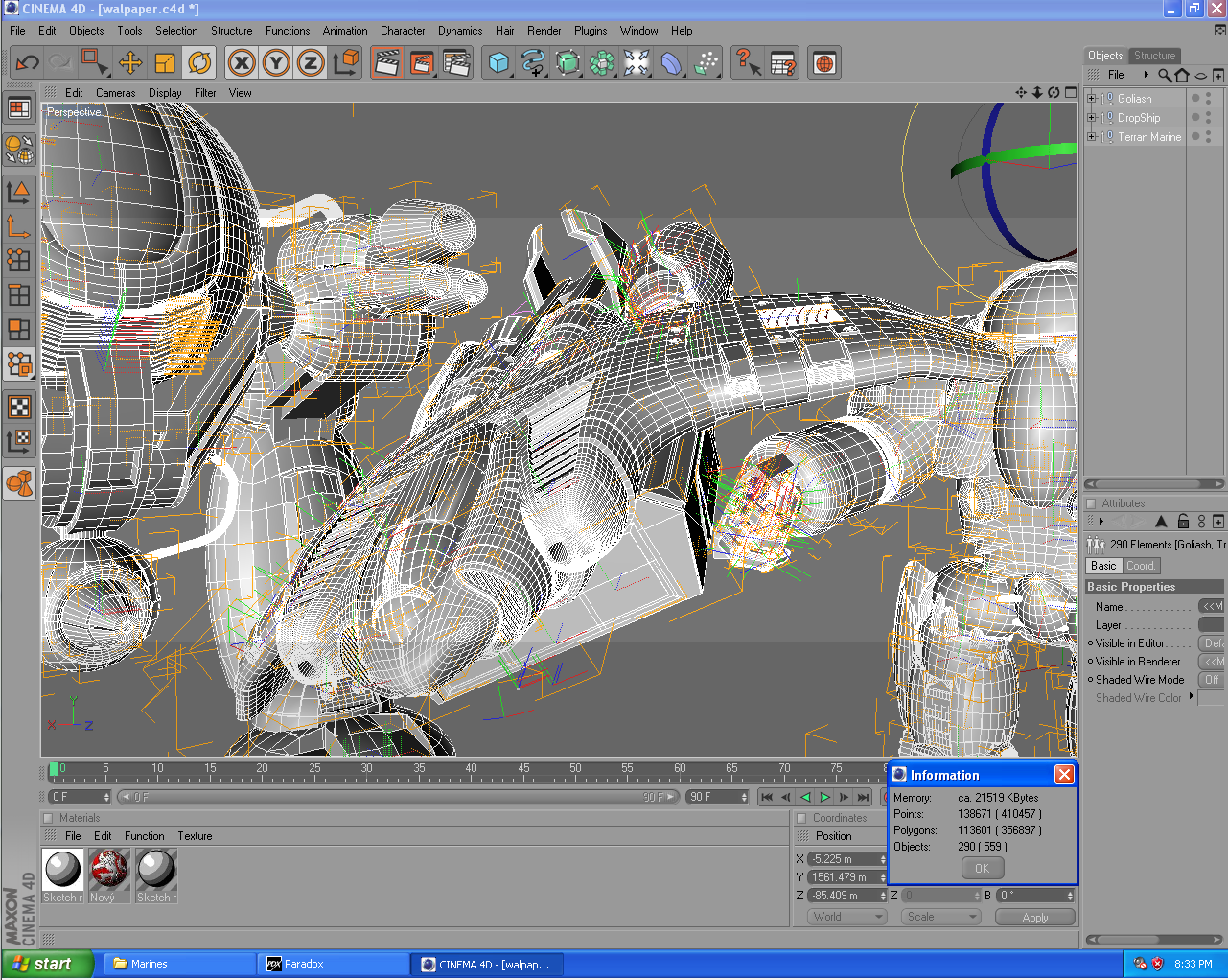1228x980 pixels.
Task: Activate the Rotate tool
Action: point(199,63)
